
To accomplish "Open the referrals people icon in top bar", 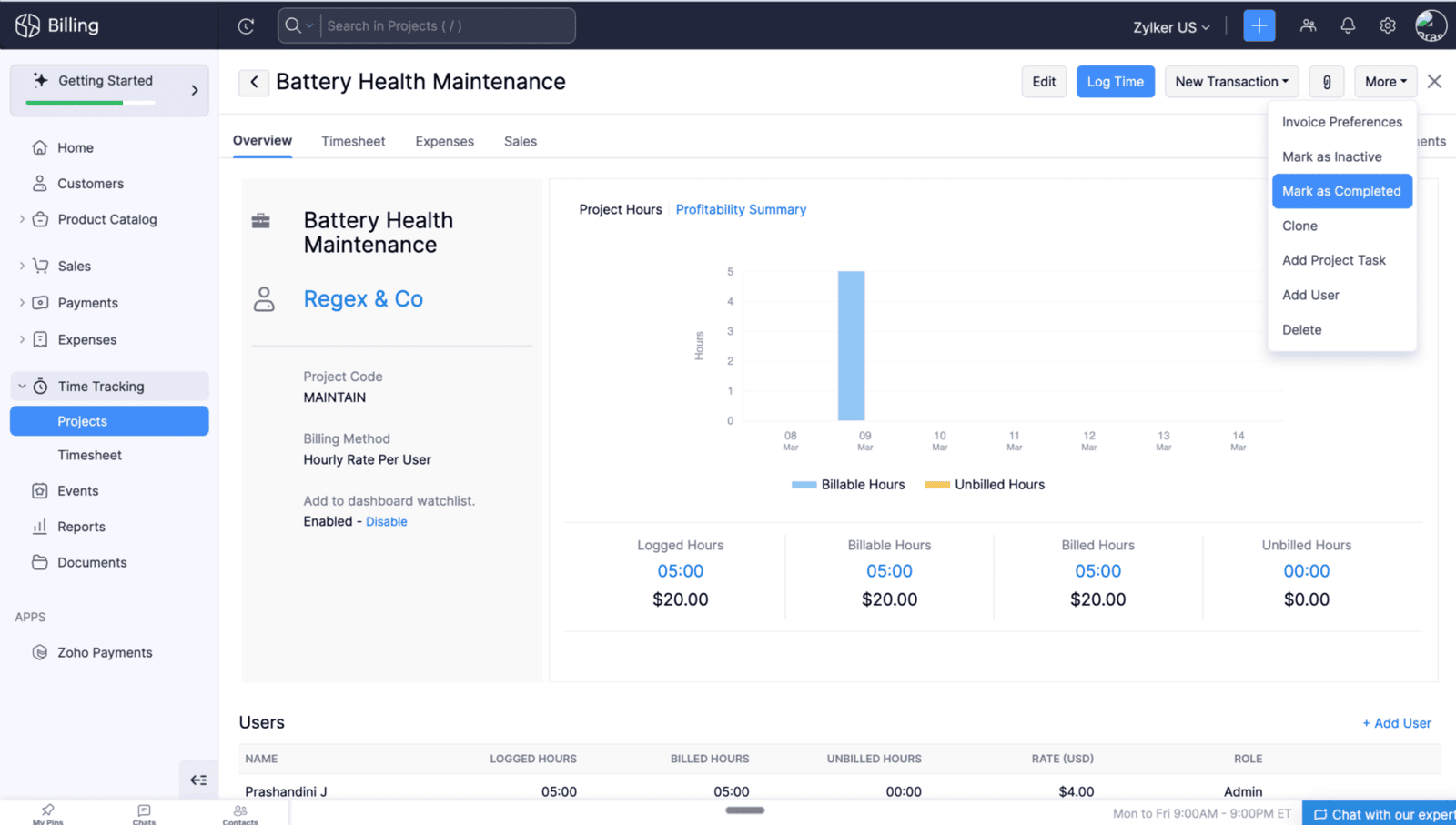I will pyautogui.click(x=1308, y=26).
